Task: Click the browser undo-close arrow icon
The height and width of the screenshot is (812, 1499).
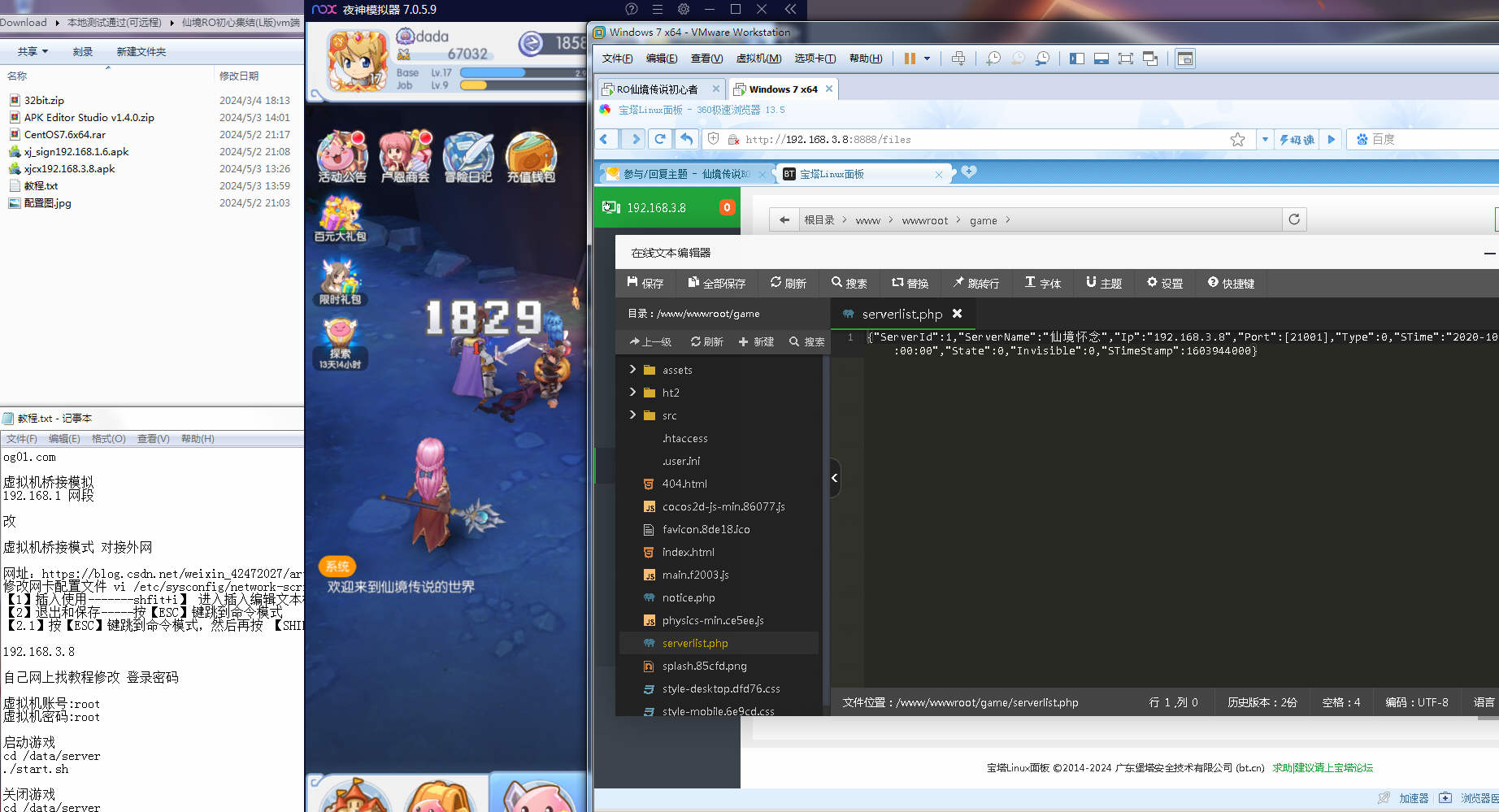Action: pos(687,139)
